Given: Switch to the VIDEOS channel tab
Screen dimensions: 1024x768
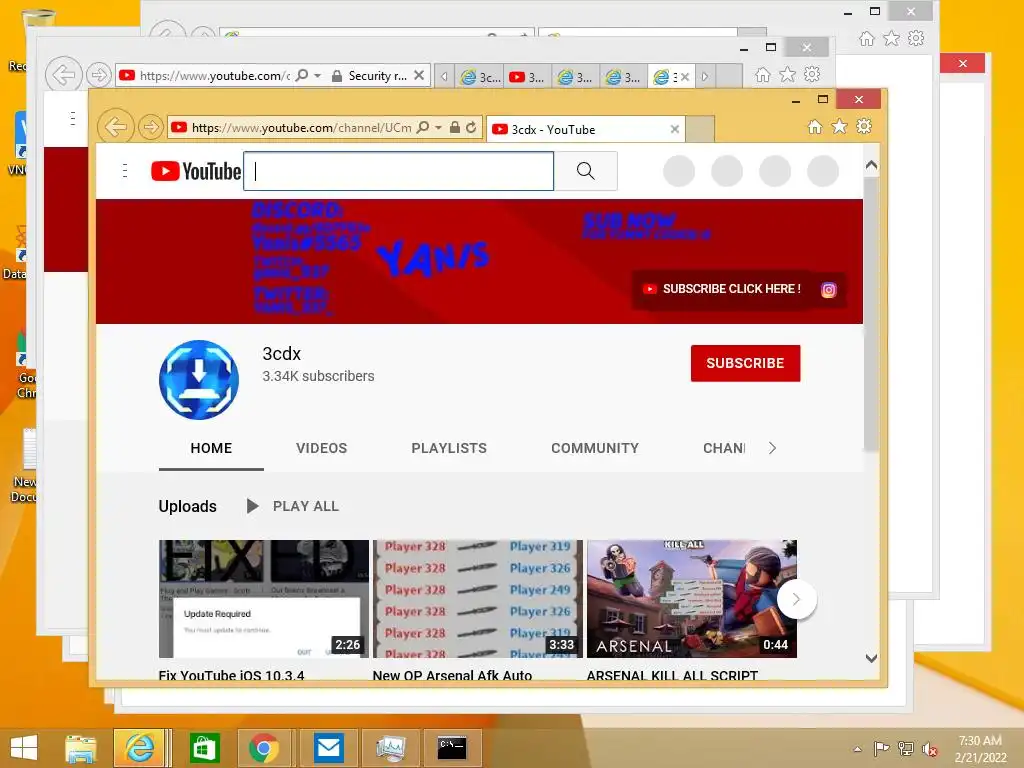Looking at the screenshot, I should pos(321,448).
